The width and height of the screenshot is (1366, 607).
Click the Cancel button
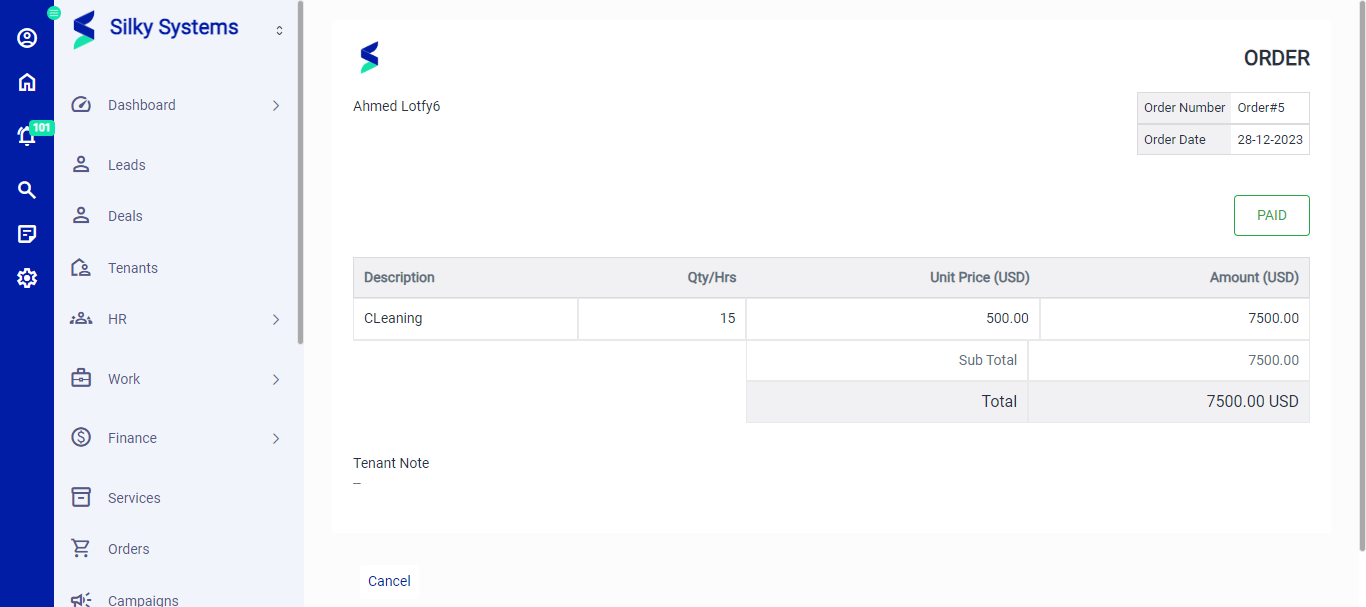(389, 581)
